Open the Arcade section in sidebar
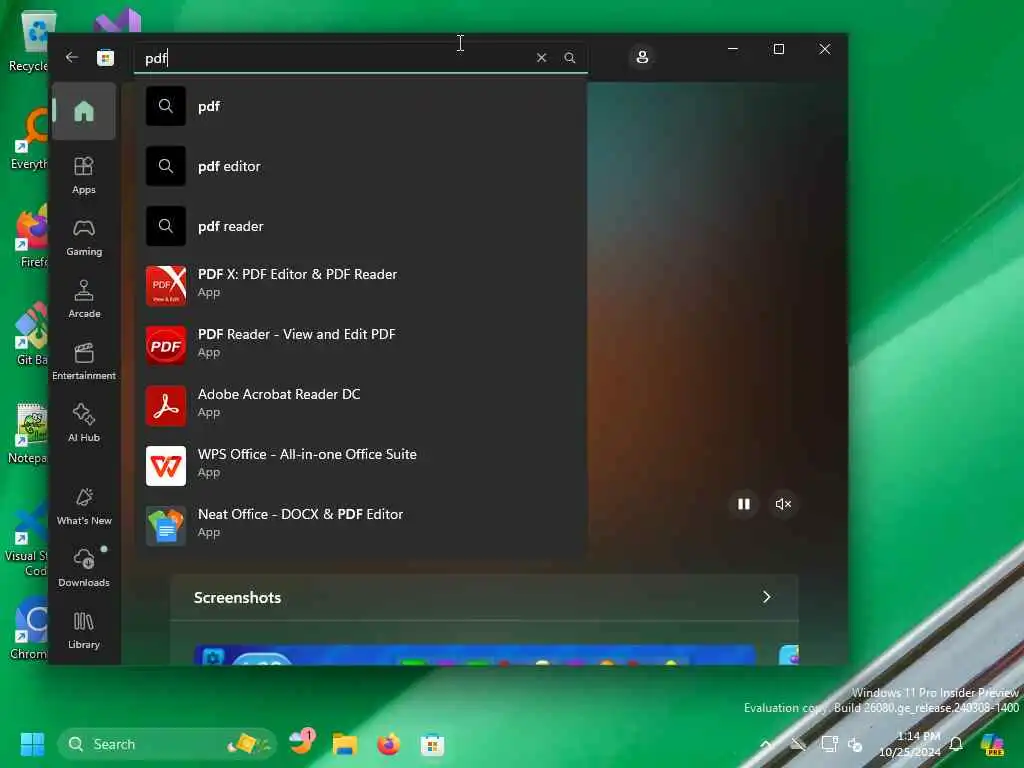Image resolution: width=1024 pixels, height=768 pixels. (x=84, y=299)
